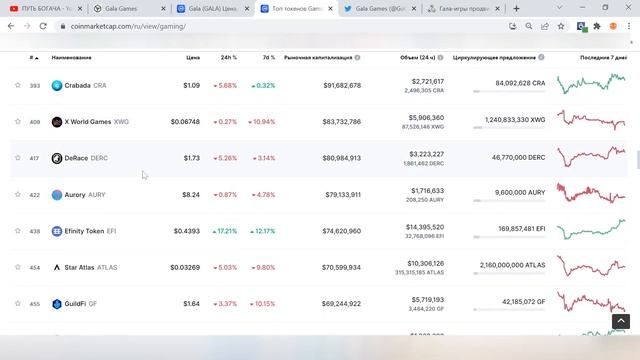Viewport: 640px width, 360px height.
Task: Go forward in browser history
Action: (27, 26)
